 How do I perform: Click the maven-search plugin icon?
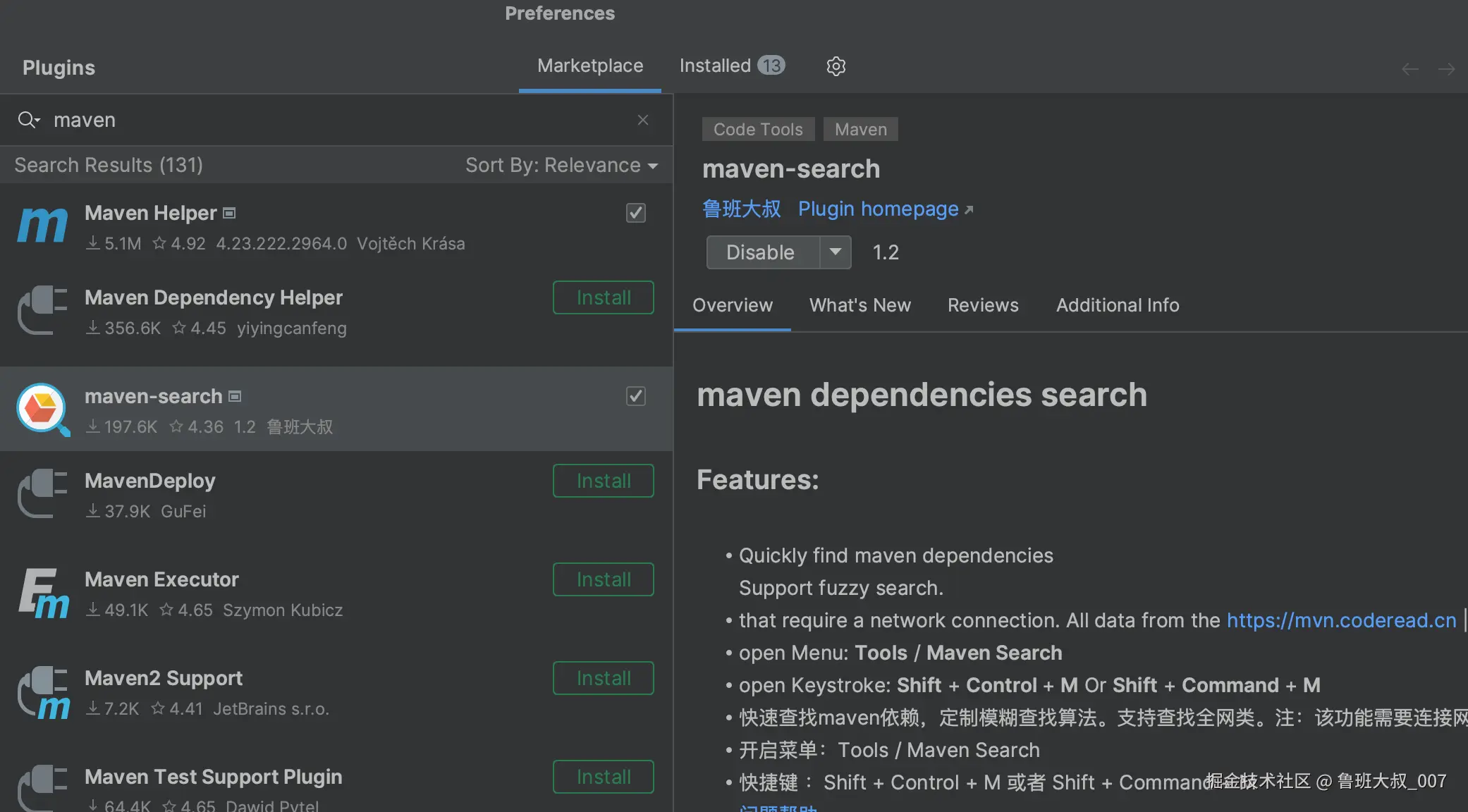point(42,409)
